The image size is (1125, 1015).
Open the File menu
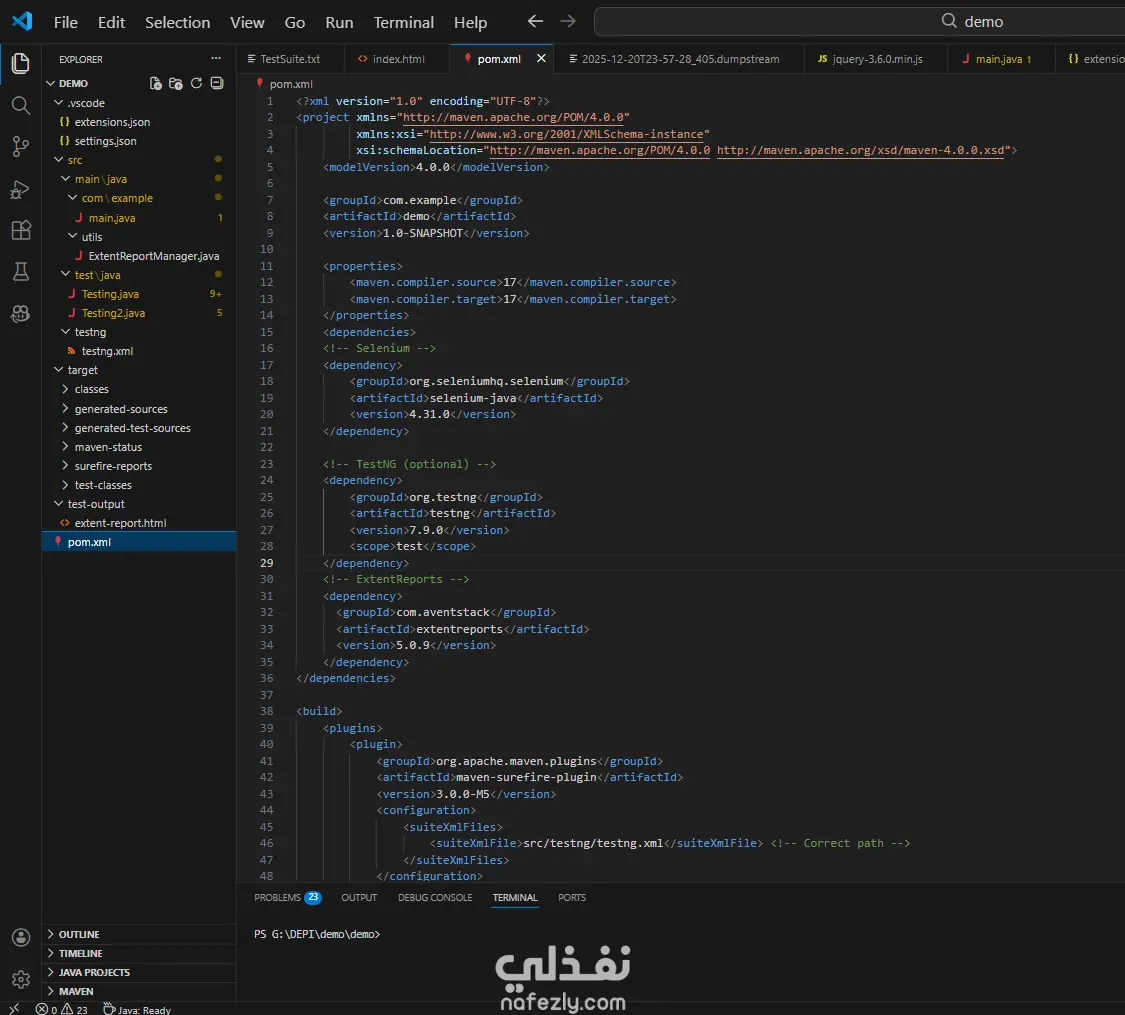65,22
